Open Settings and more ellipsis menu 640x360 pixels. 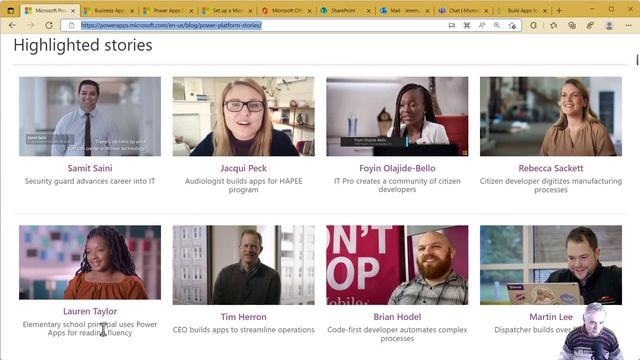click(x=628, y=25)
